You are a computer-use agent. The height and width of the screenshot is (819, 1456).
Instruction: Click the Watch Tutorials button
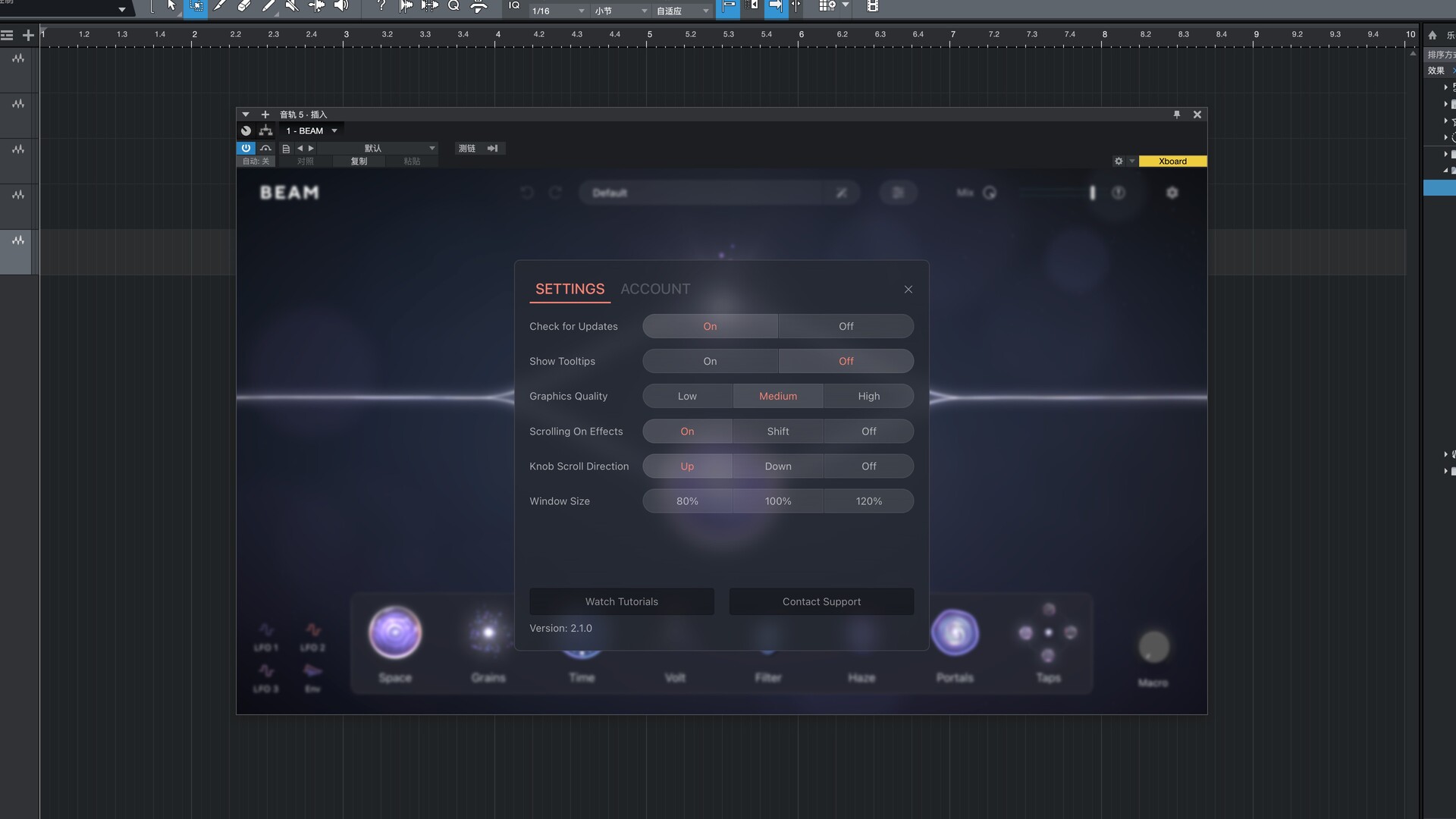click(x=621, y=601)
